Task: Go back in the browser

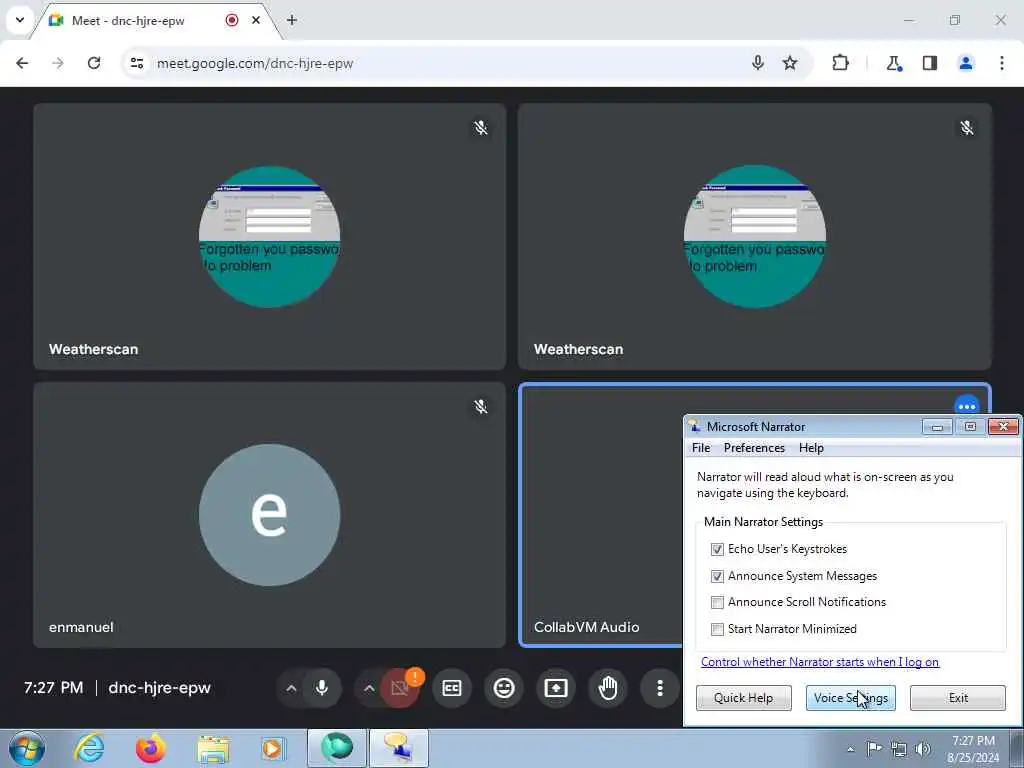Action: pyautogui.click(x=22, y=63)
